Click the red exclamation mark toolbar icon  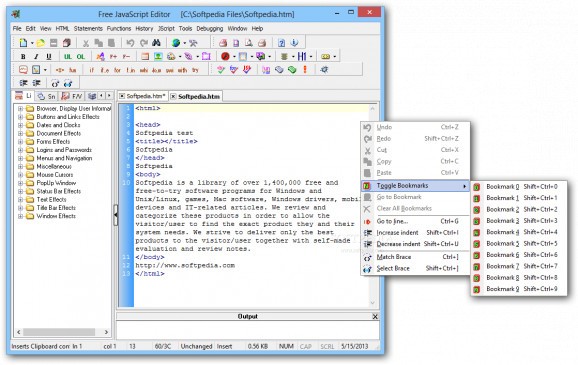click(x=305, y=69)
